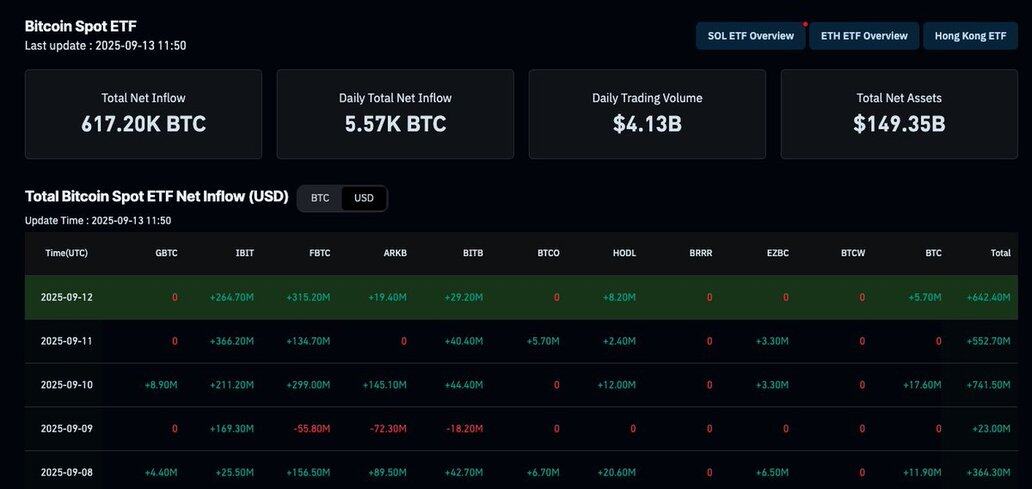Viewport: 1032px width, 489px height.
Task: Select the 2025-09-11 date row
Action: click(521, 341)
